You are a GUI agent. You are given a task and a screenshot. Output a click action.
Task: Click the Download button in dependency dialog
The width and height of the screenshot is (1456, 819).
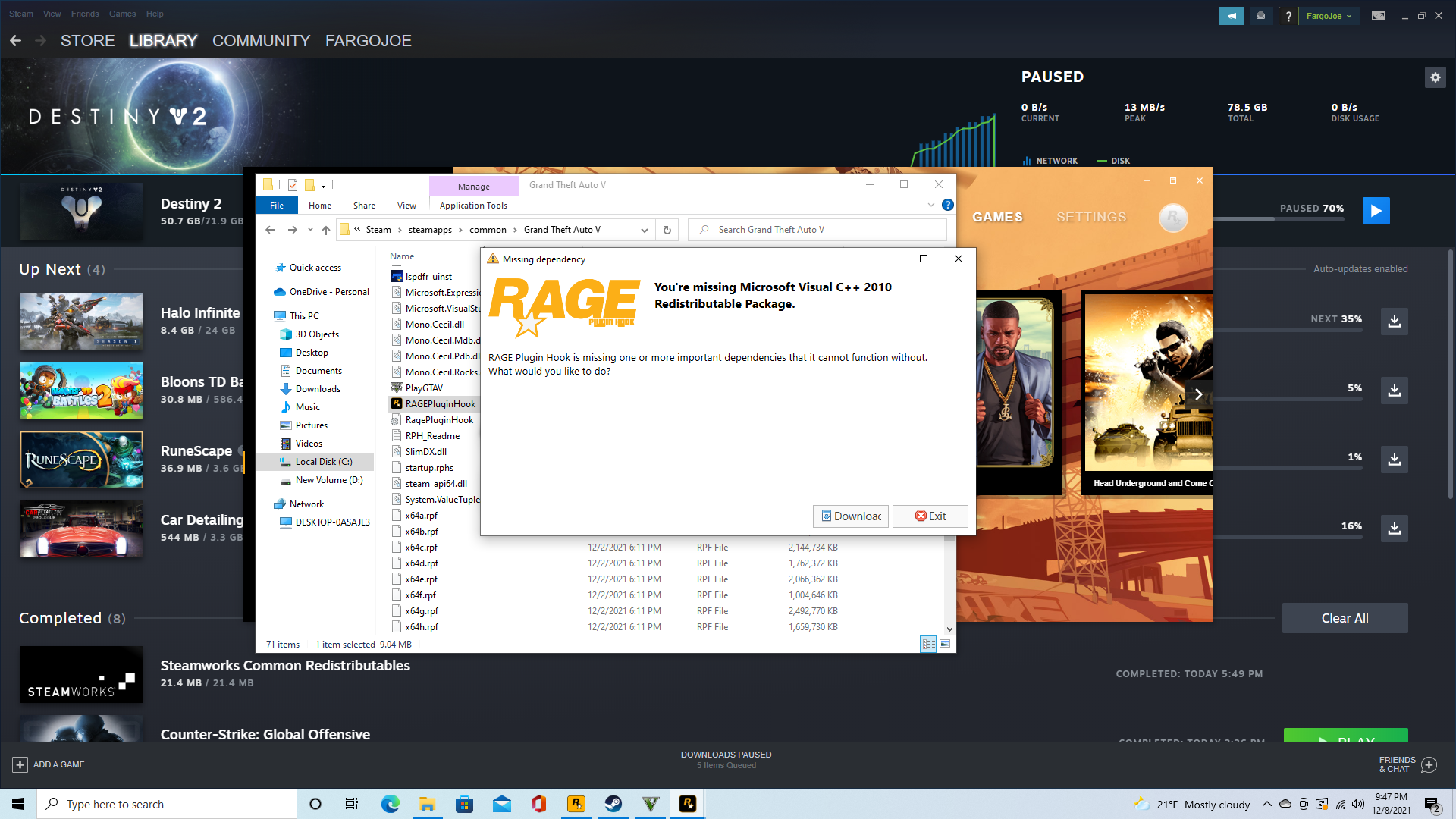pyautogui.click(x=850, y=516)
